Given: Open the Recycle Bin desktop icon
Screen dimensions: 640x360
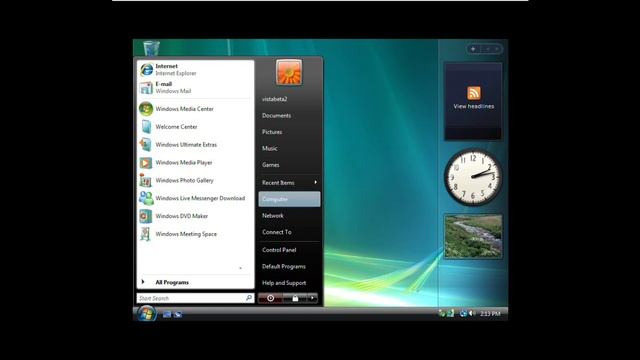Looking at the screenshot, I should pos(151,48).
